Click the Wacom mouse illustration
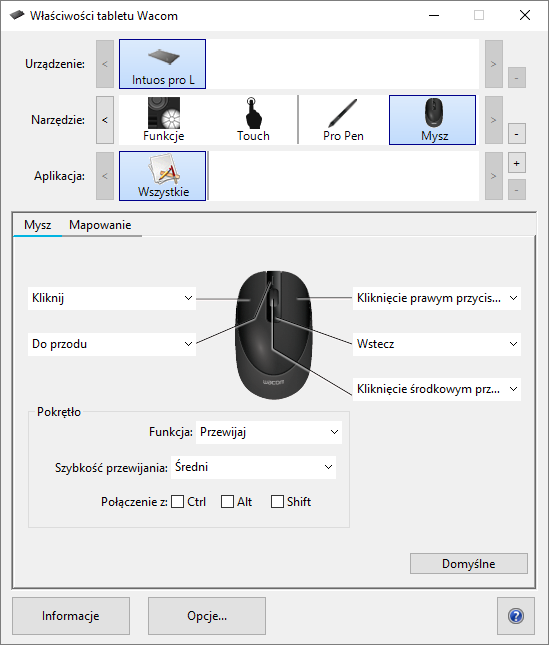This screenshot has width=549, height=645. click(x=273, y=335)
